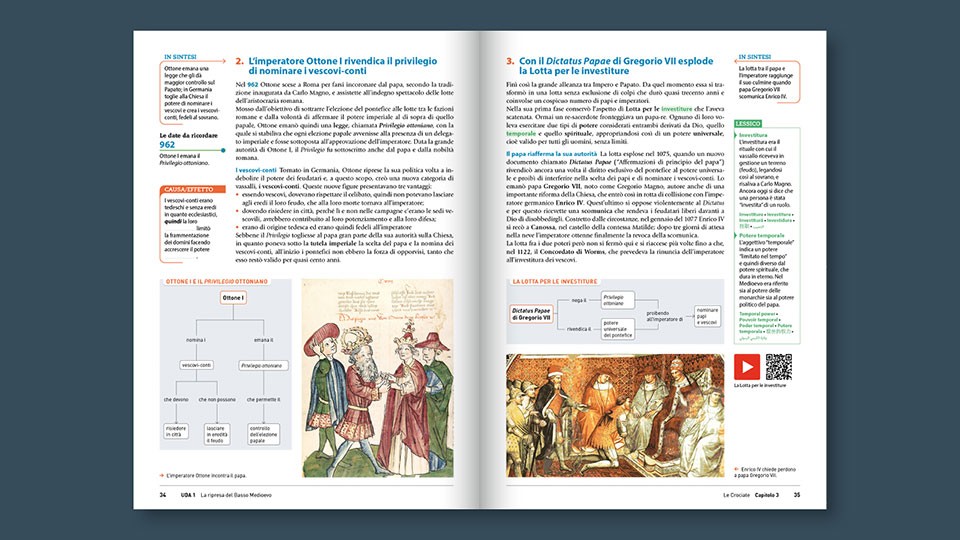The width and height of the screenshot is (960, 540).
Task: Click the green highlighted word 'temporale' in paragraph
Action: (521, 133)
